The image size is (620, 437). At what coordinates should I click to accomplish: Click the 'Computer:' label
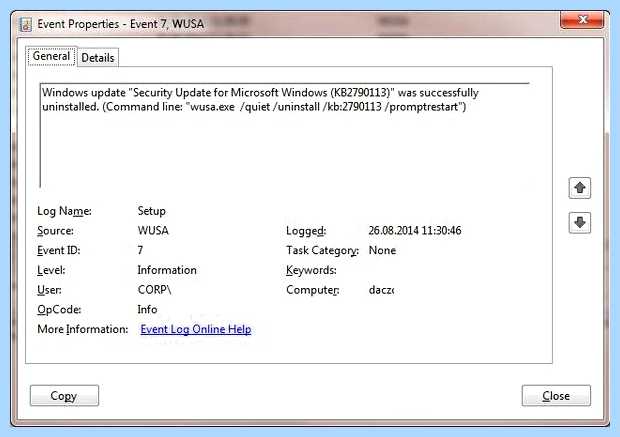312,289
